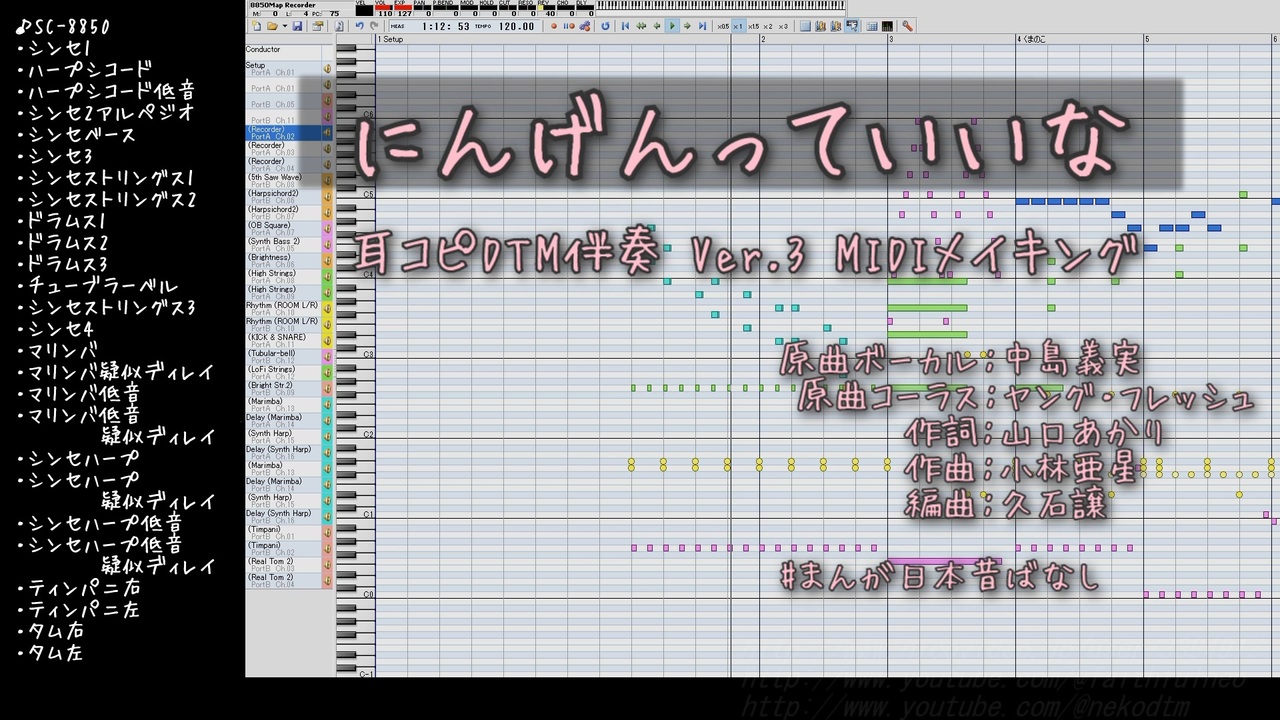Click the Save floppy disk icon
This screenshot has height=720, width=1280.
[x=297, y=26]
